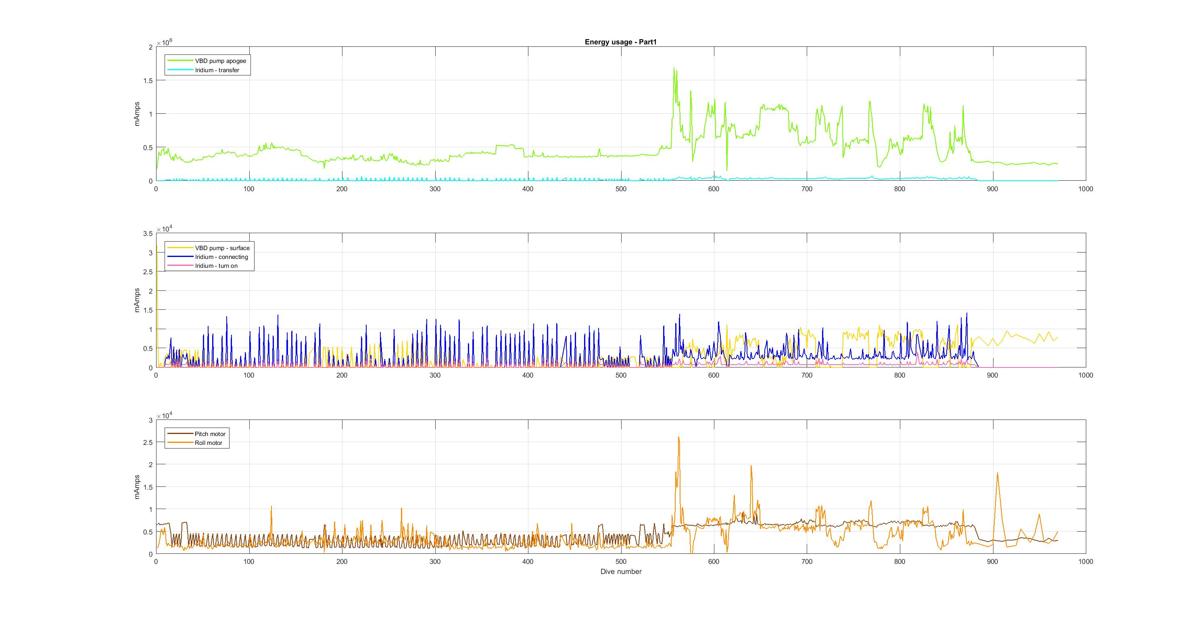This screenshot has width=1200, height=622.
Task: Click the 'mAmps' y-axis label of middle plot
Action: 137,300
